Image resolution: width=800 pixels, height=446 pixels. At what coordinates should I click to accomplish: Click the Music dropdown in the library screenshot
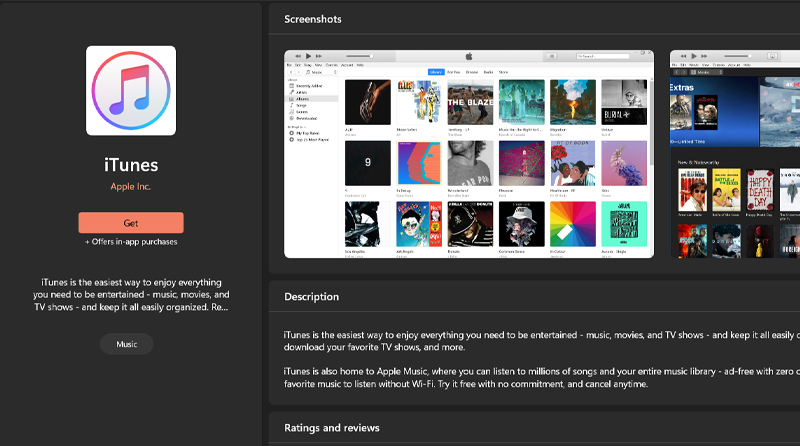click(x=325, y=72)
